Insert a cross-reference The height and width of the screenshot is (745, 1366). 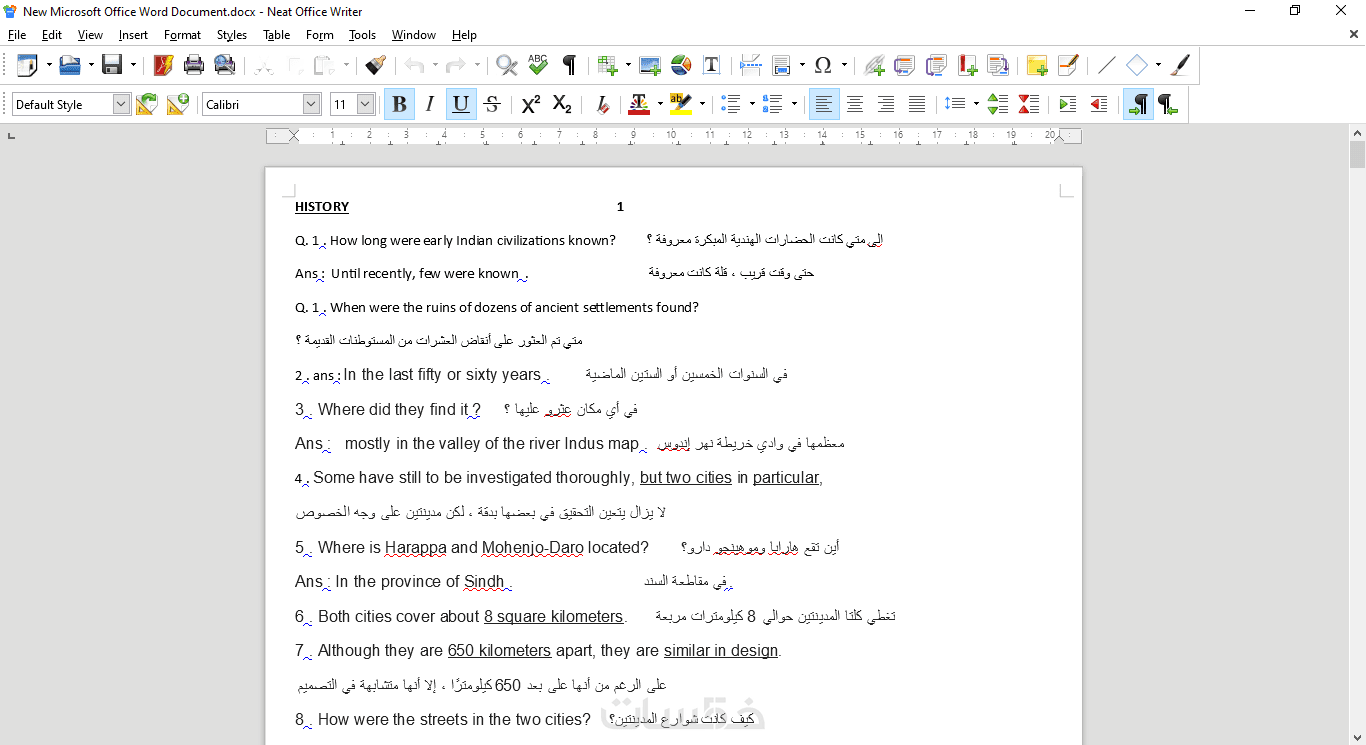point(998,66)
